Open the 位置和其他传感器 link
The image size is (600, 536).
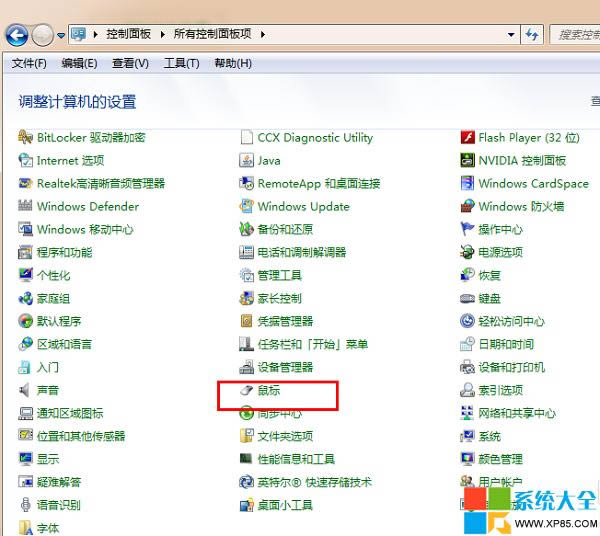pyautogui.click(x=81, y=436)
